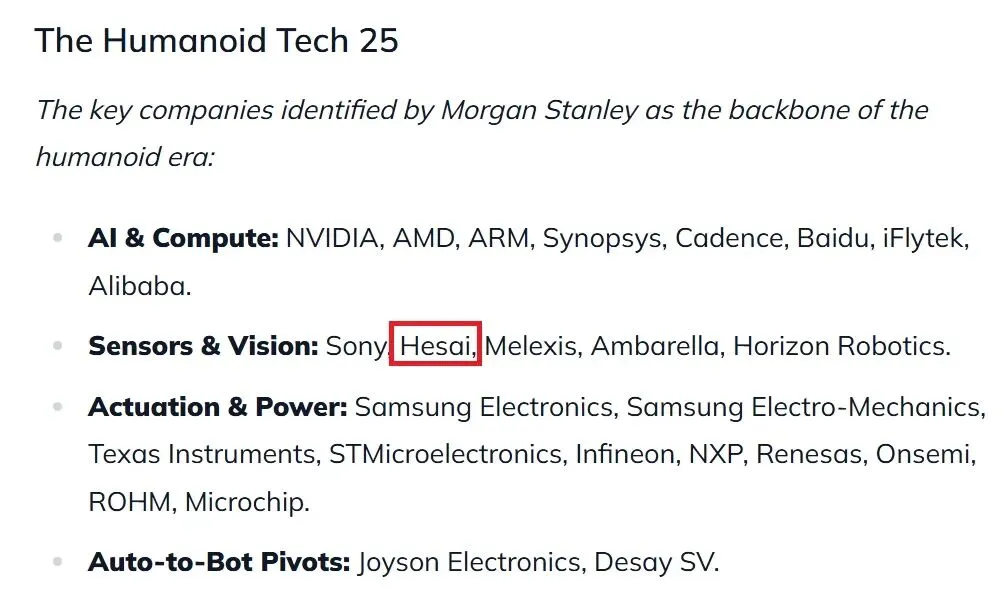Image resolution: width=1007 pixels, height=605 pixels.
Task: Click the bold Auto-to-Bot Pivots label
Action: click(x=219, y=562)
